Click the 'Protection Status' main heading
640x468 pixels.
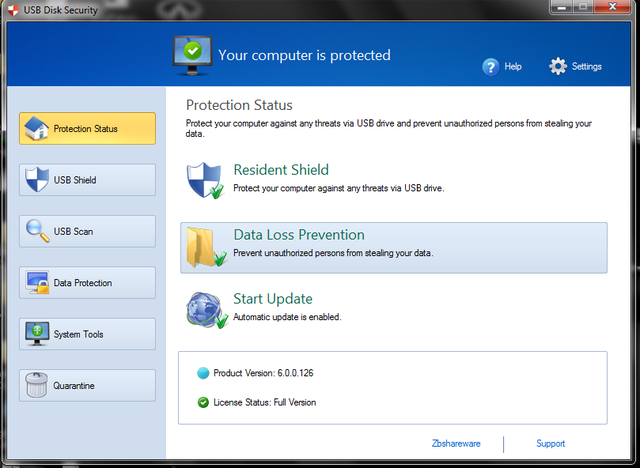coord(239,105)
